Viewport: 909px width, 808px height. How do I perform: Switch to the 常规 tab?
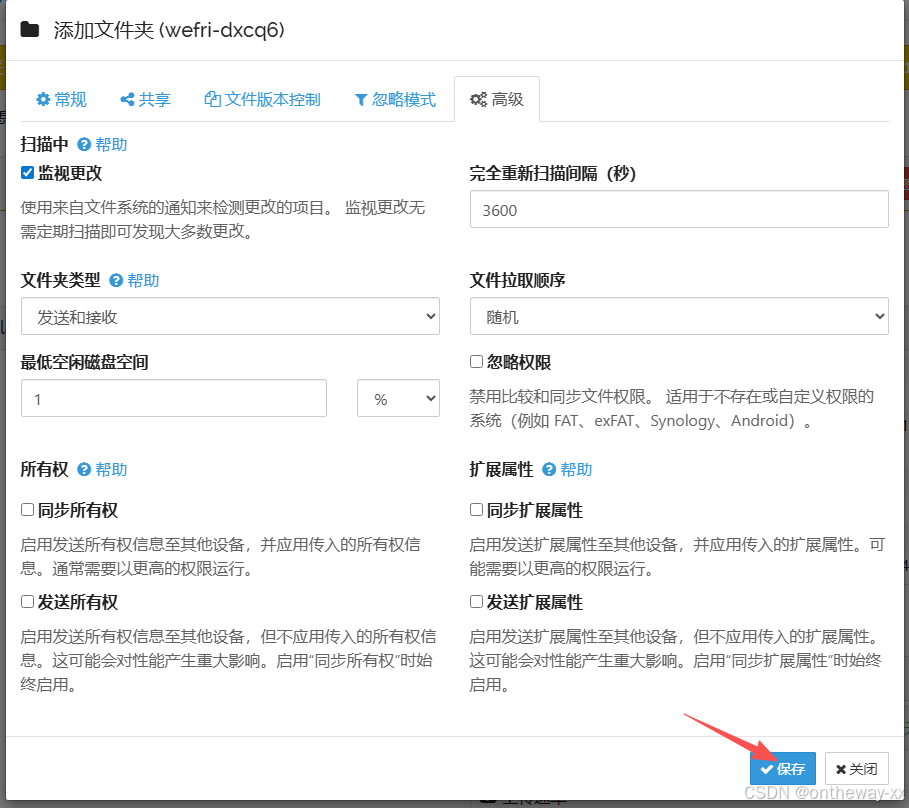coord(60,99)
